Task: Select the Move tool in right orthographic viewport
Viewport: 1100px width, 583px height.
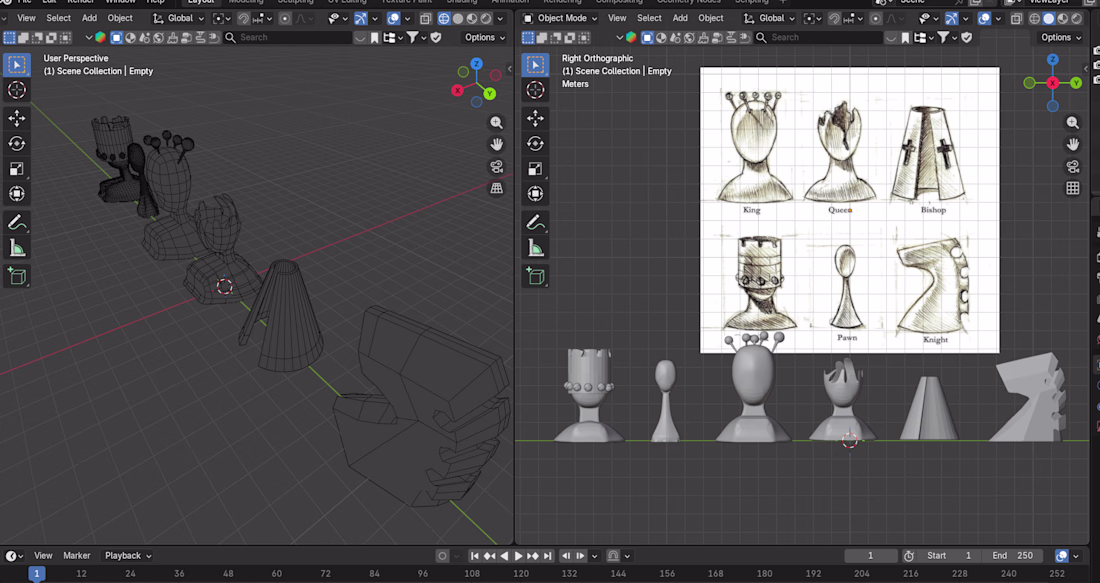Action: pyautogui.click(x=535, y=118)
